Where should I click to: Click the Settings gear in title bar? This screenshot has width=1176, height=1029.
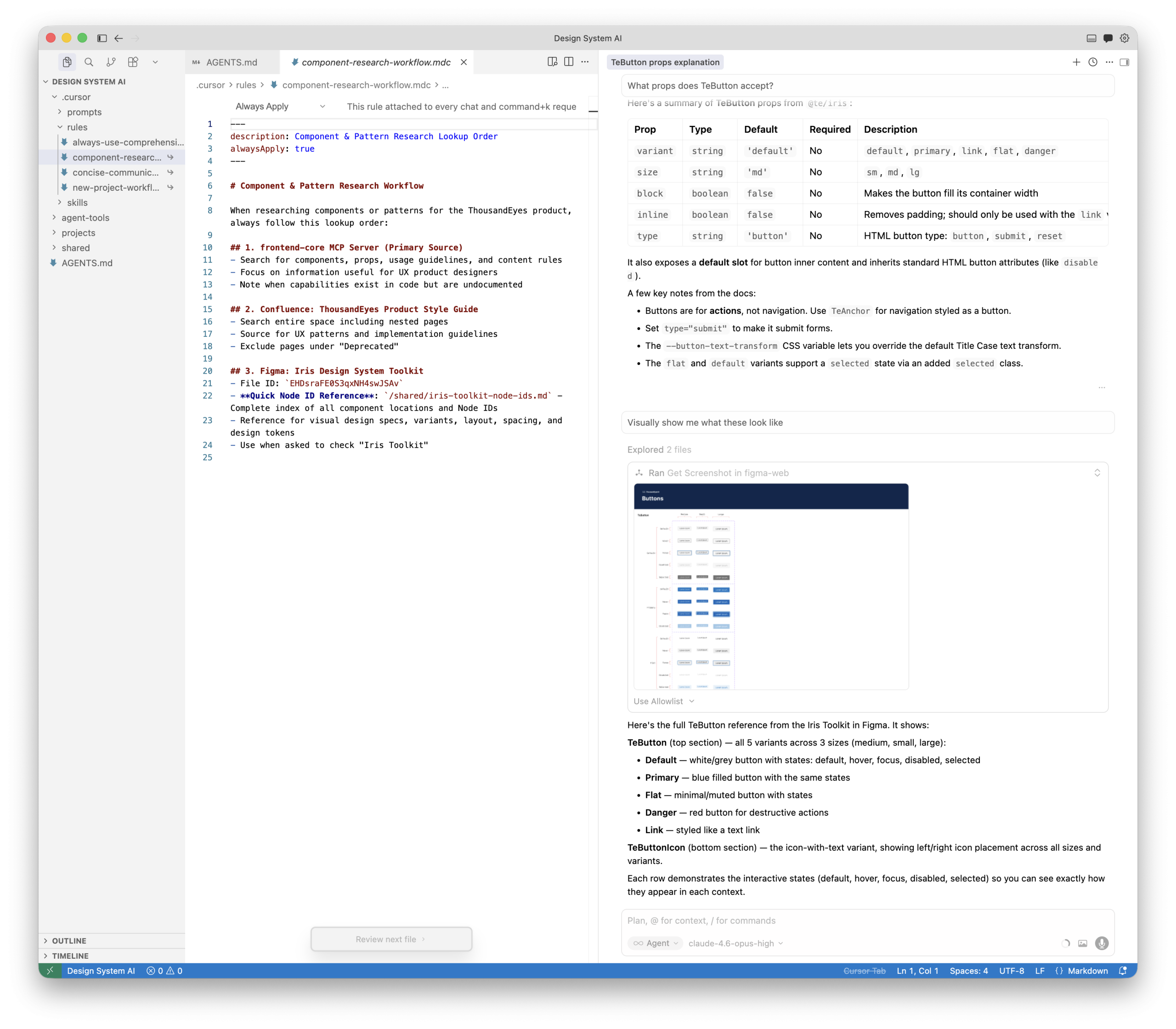[1125, 38]
